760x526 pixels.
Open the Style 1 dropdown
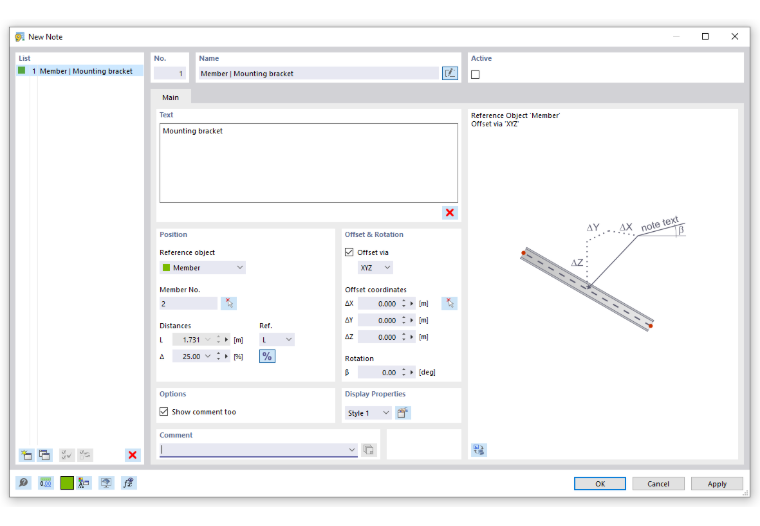(x=368, y=413)
